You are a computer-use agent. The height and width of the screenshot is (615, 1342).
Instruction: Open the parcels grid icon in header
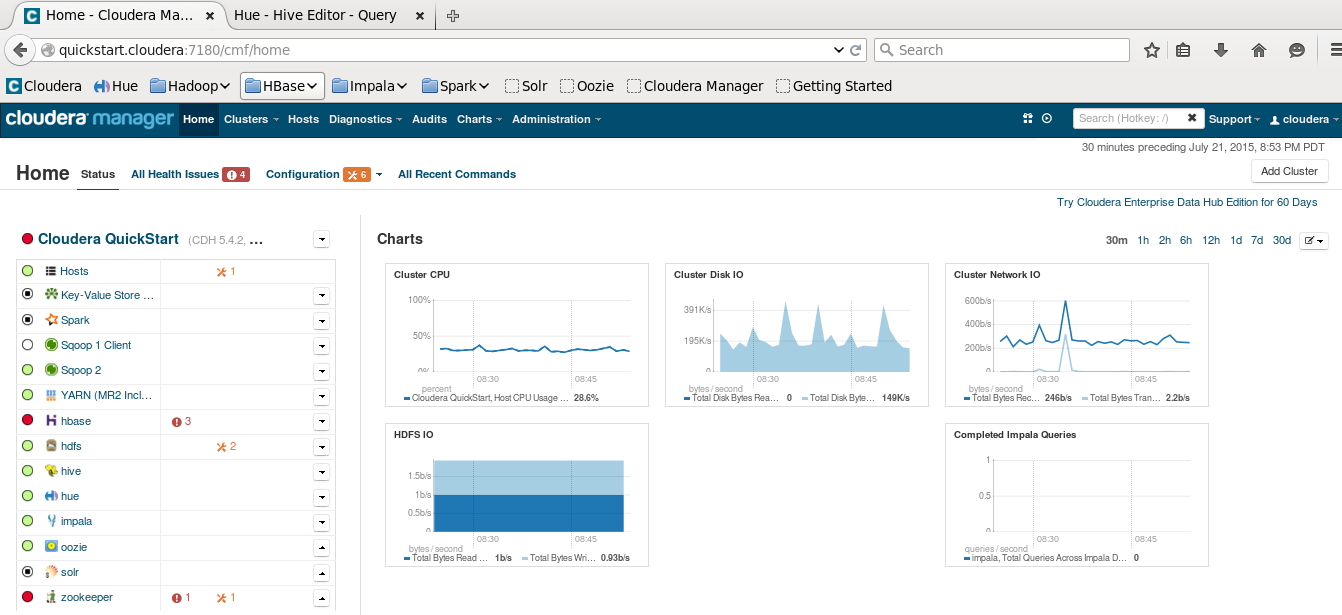click(x=1027, y=118)
